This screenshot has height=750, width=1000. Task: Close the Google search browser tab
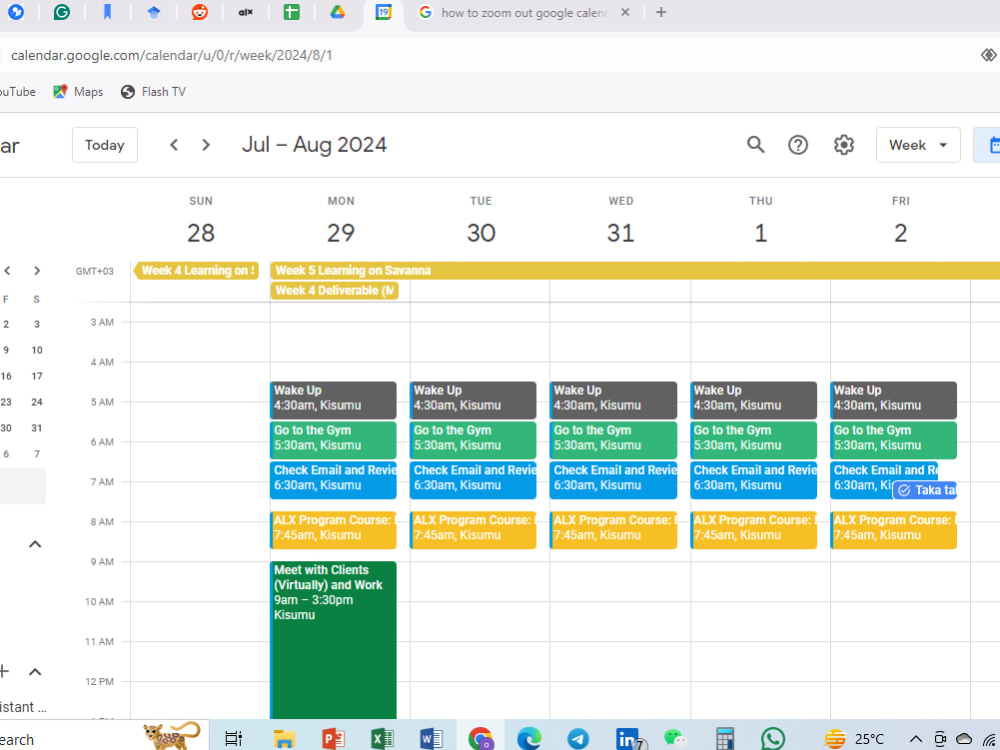[x=626, y=12]
